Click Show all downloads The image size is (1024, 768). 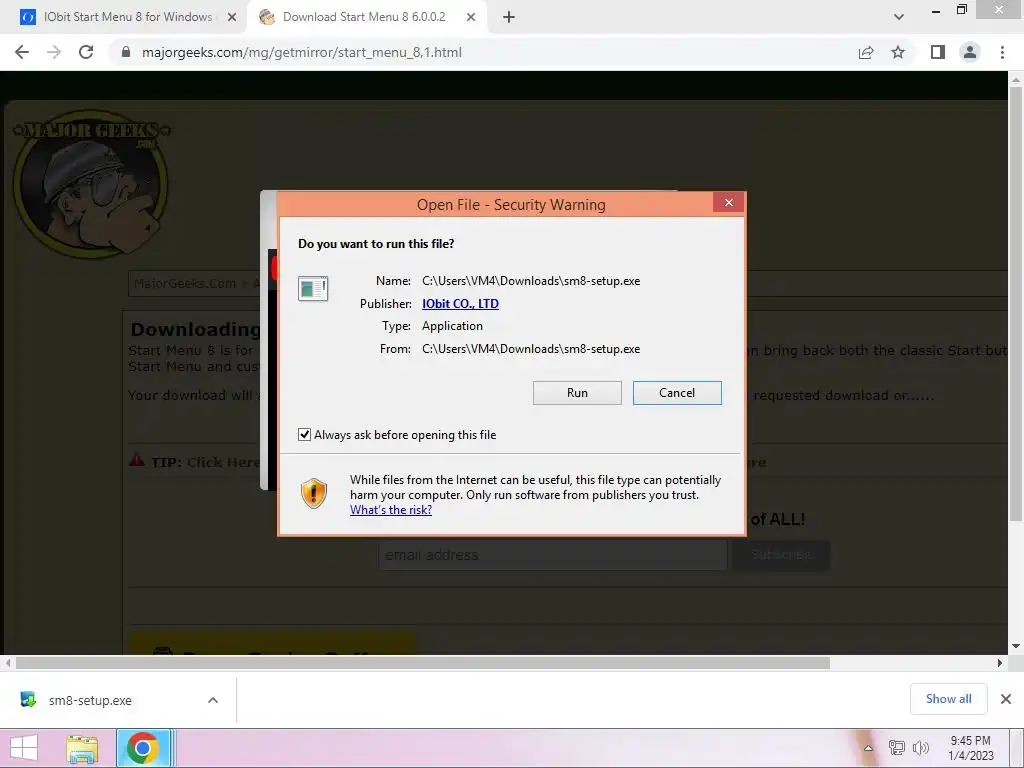(x=948, y=699)
